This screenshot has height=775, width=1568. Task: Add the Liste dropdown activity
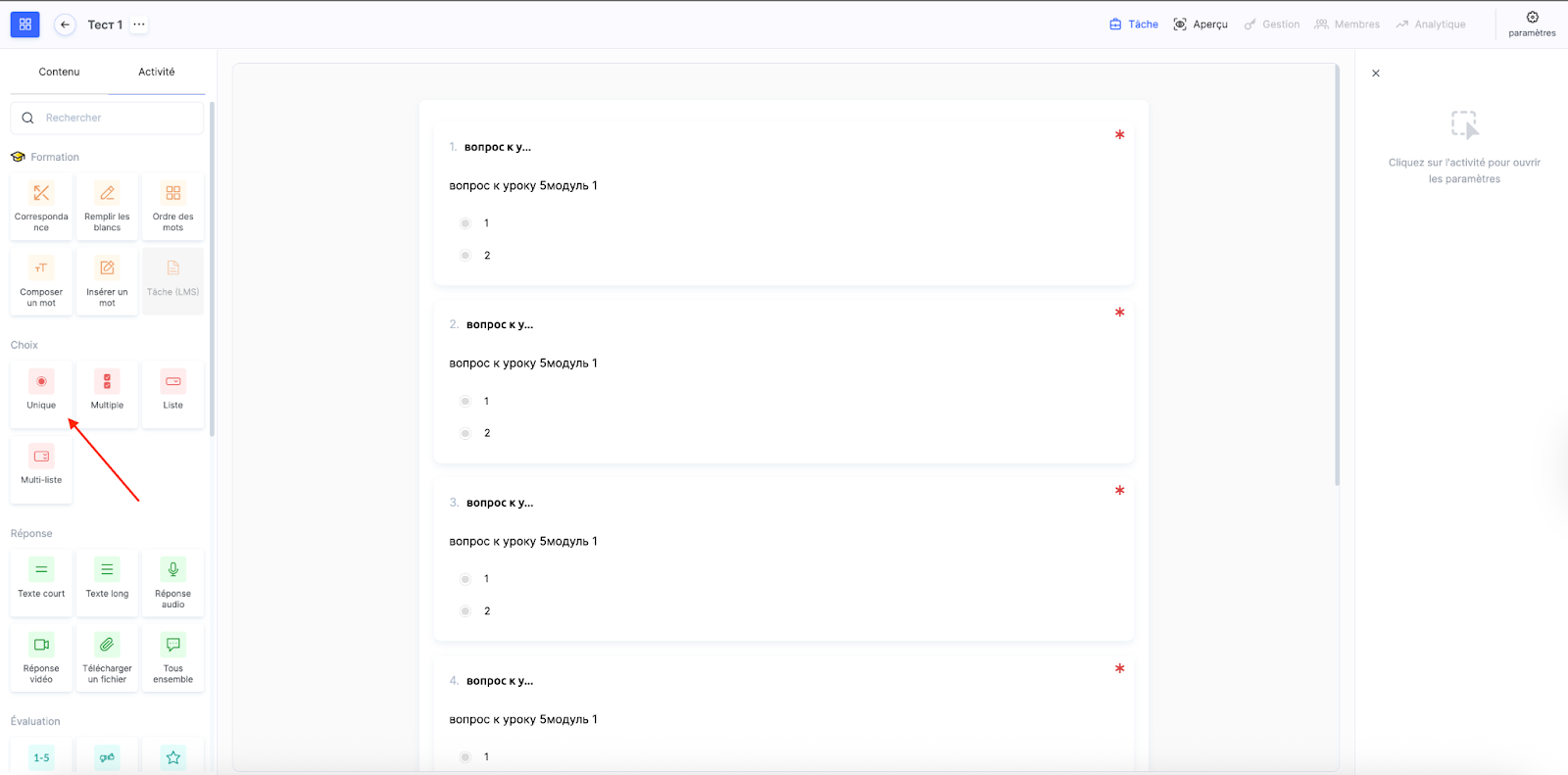pyautogui.click(x=172, y=392)
